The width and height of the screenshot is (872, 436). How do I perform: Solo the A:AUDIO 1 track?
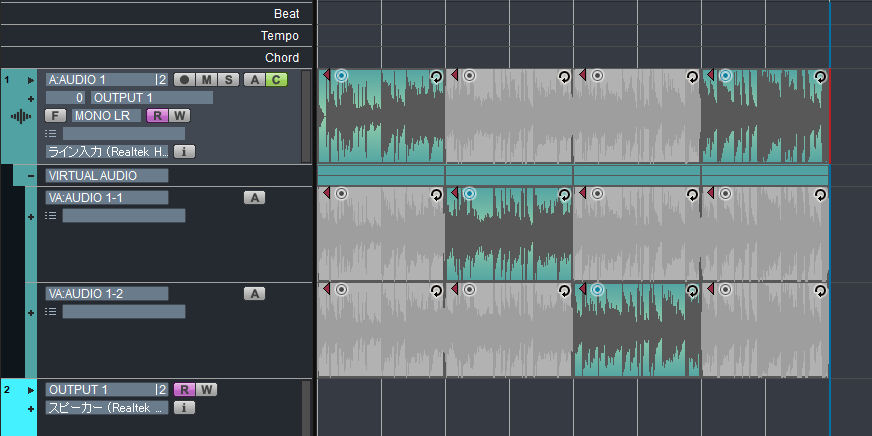(229, 80)
